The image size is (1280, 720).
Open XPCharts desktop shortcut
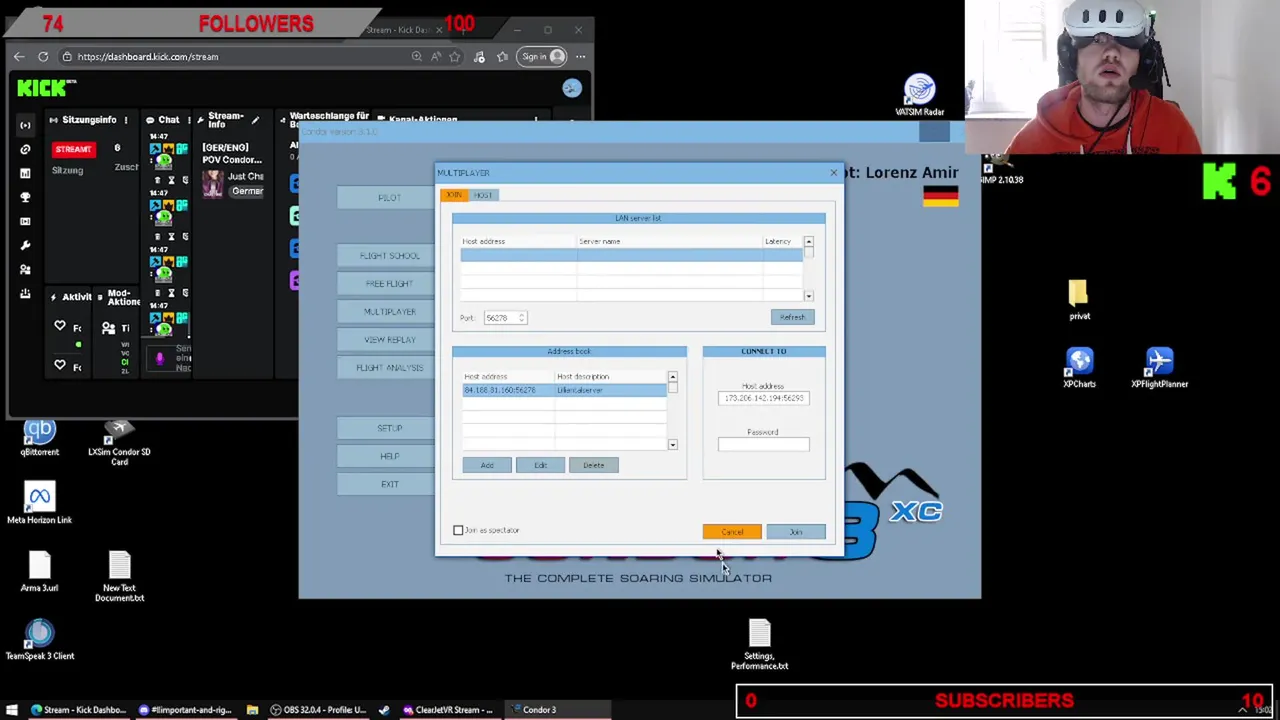1079,368
